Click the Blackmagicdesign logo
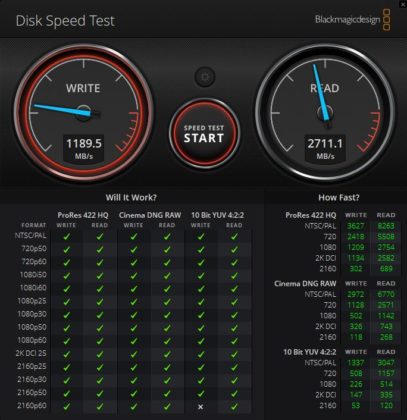The height and width of the screenshot is (420, 407). 353,20
